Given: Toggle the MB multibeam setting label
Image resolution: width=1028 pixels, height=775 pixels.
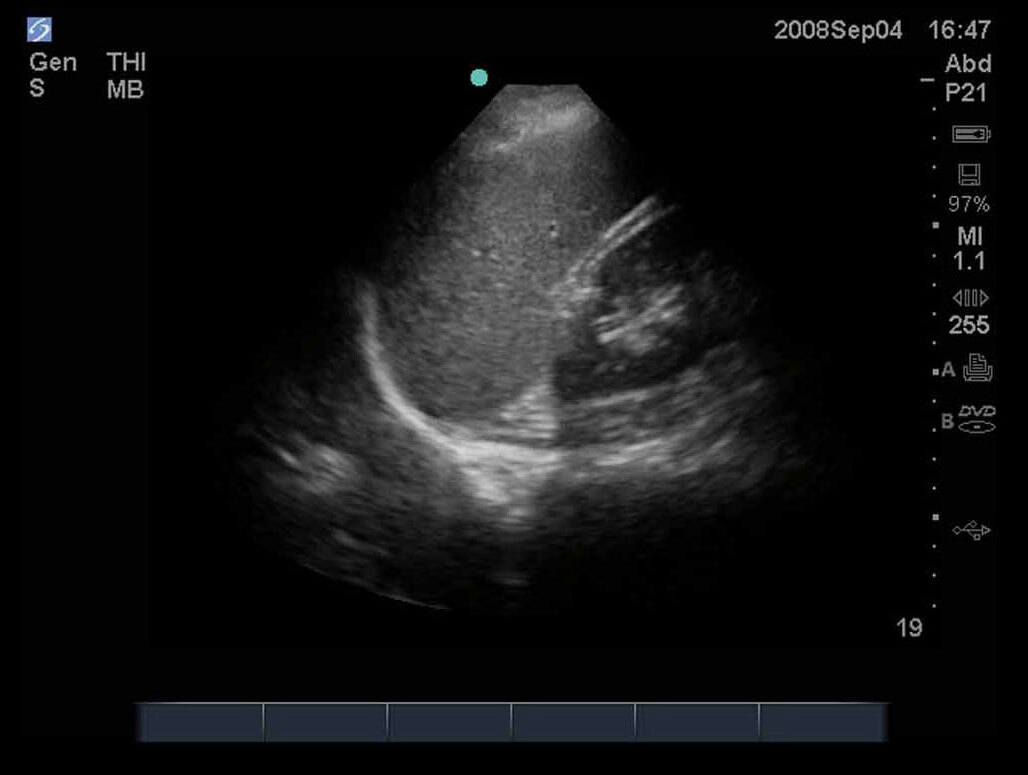Looking at the screenshot, I should point(125,90).
